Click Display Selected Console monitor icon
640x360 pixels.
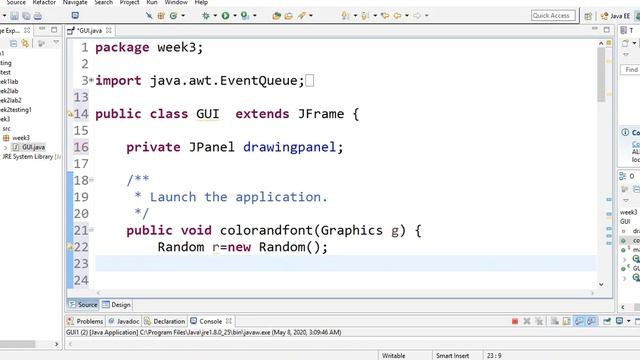coord(619,321)
